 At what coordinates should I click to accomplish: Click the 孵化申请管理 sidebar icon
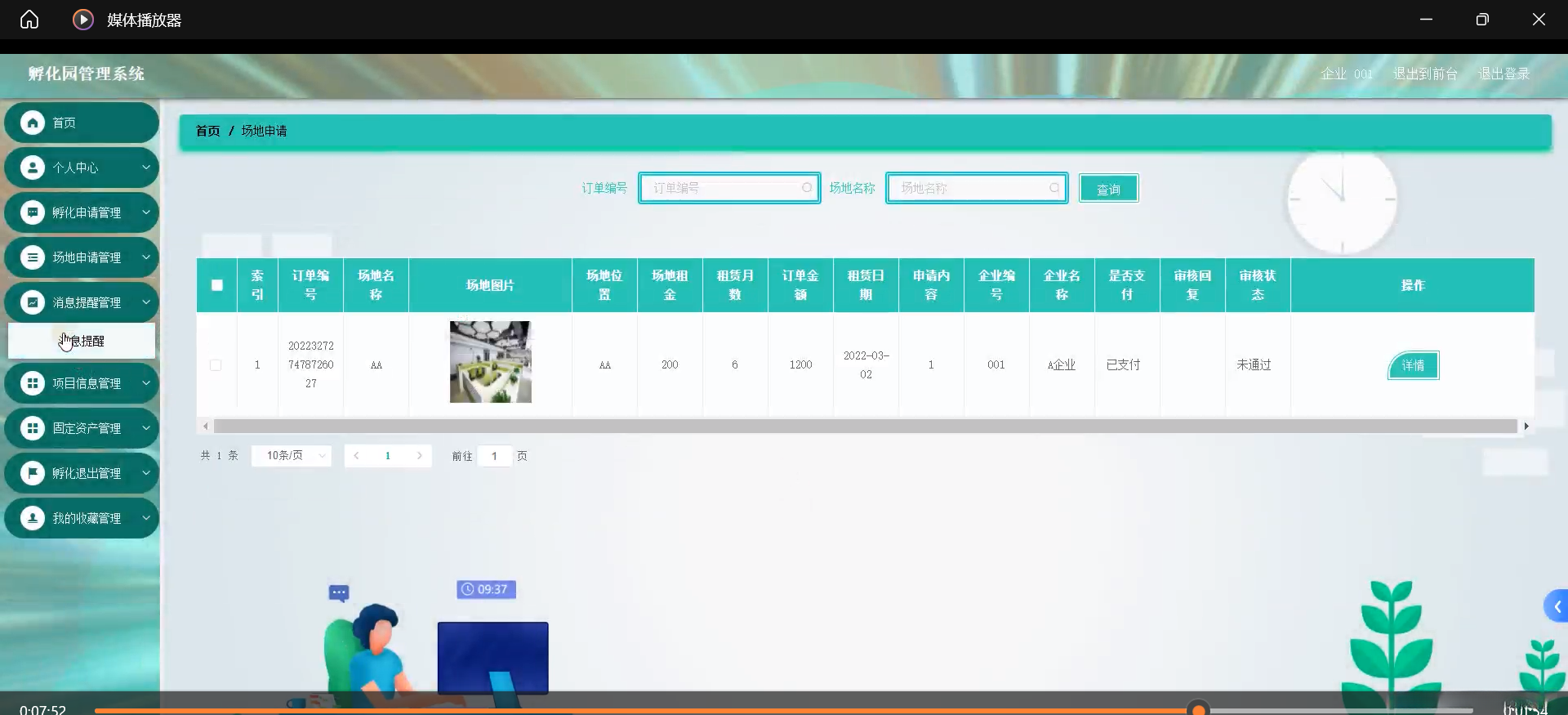tap(33, 212)
